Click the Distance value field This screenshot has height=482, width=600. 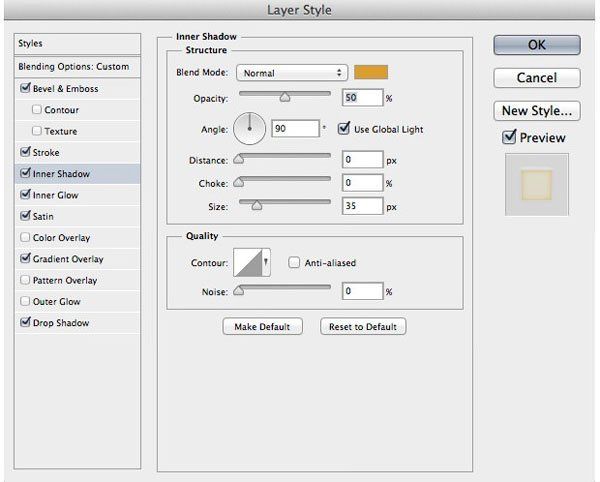point(362,159)
